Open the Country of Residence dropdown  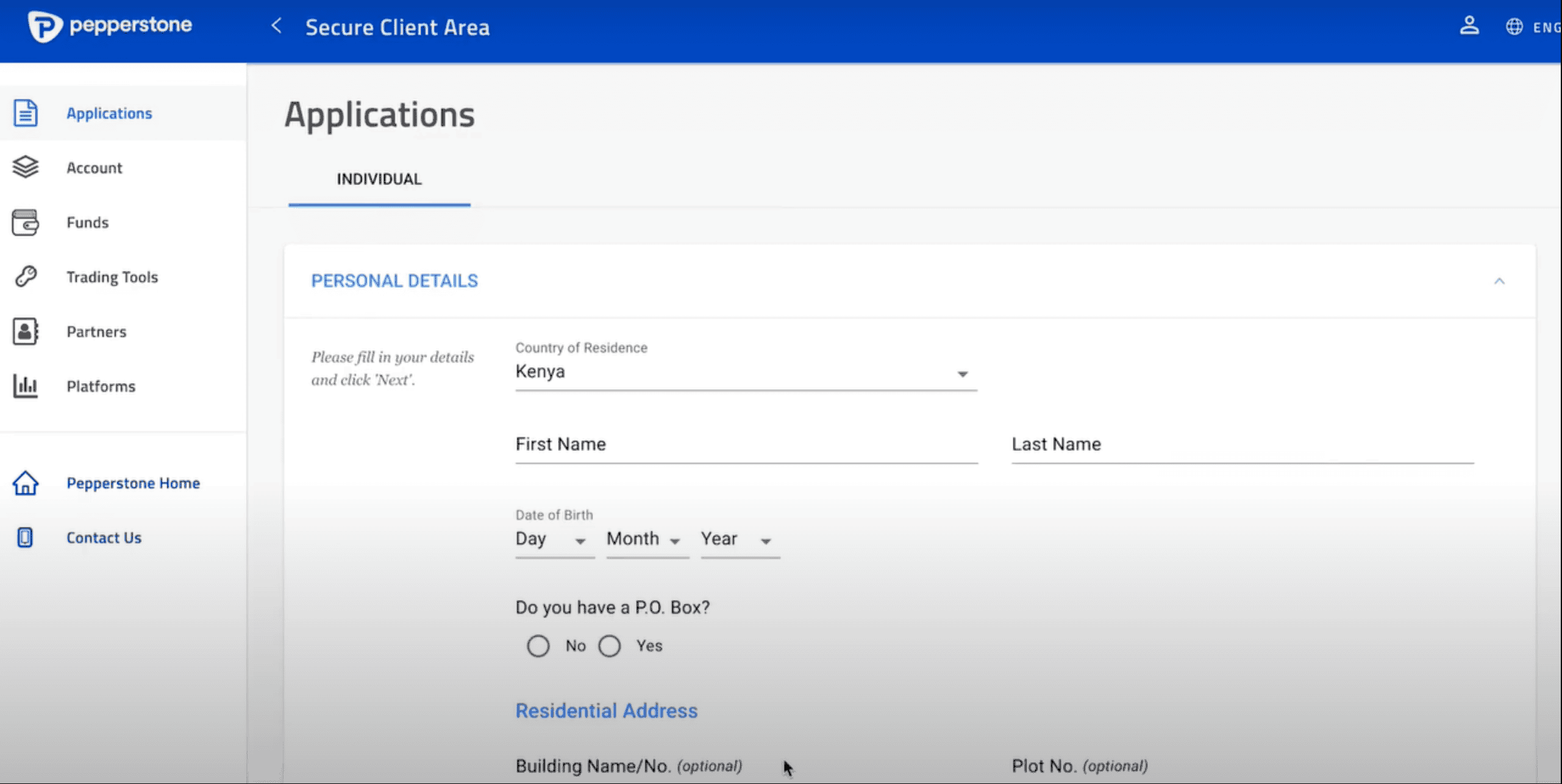click(x=745, y=372)
